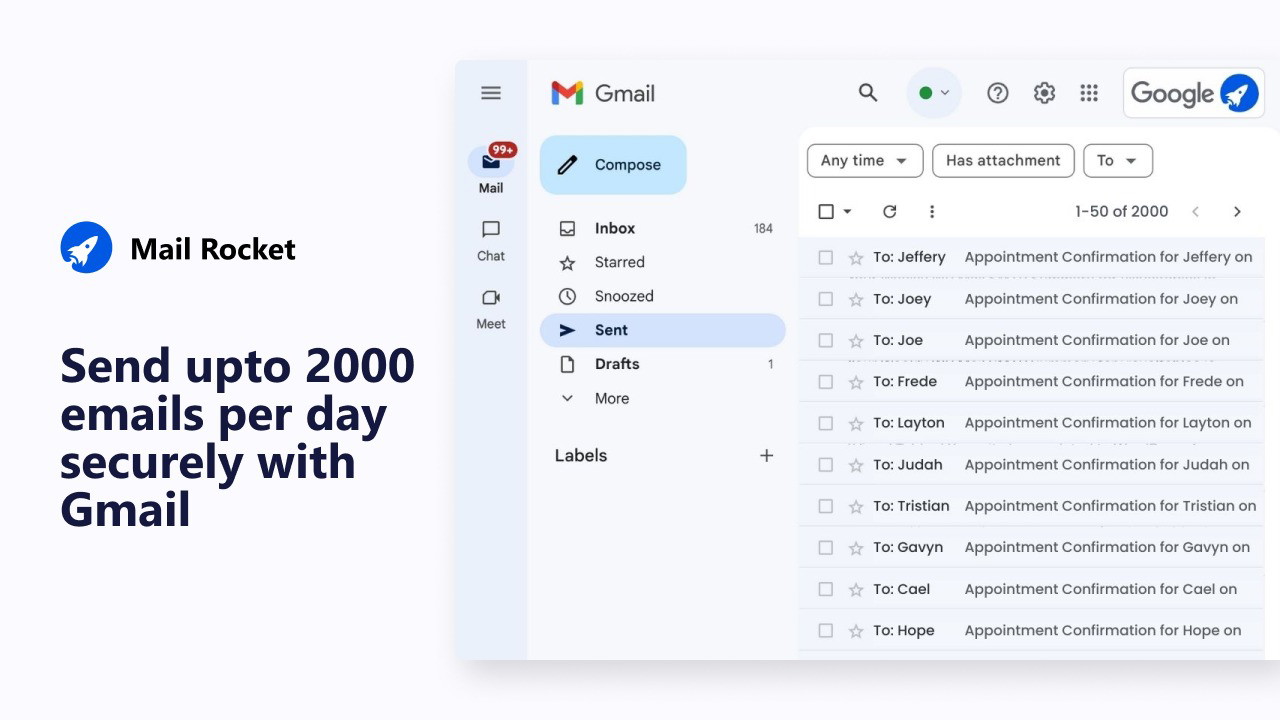The height and width of the screenshot is (720, 1280).
Task: Open the Inbox folder
Action: tap(615, 228)
